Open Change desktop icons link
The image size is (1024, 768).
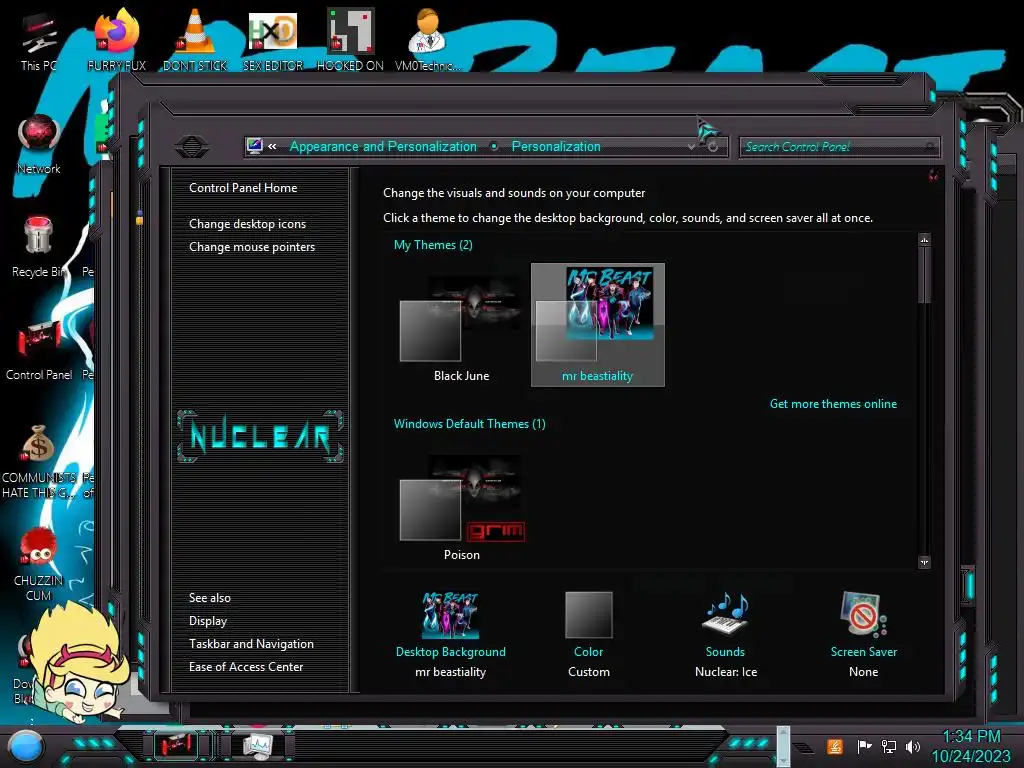248,223
